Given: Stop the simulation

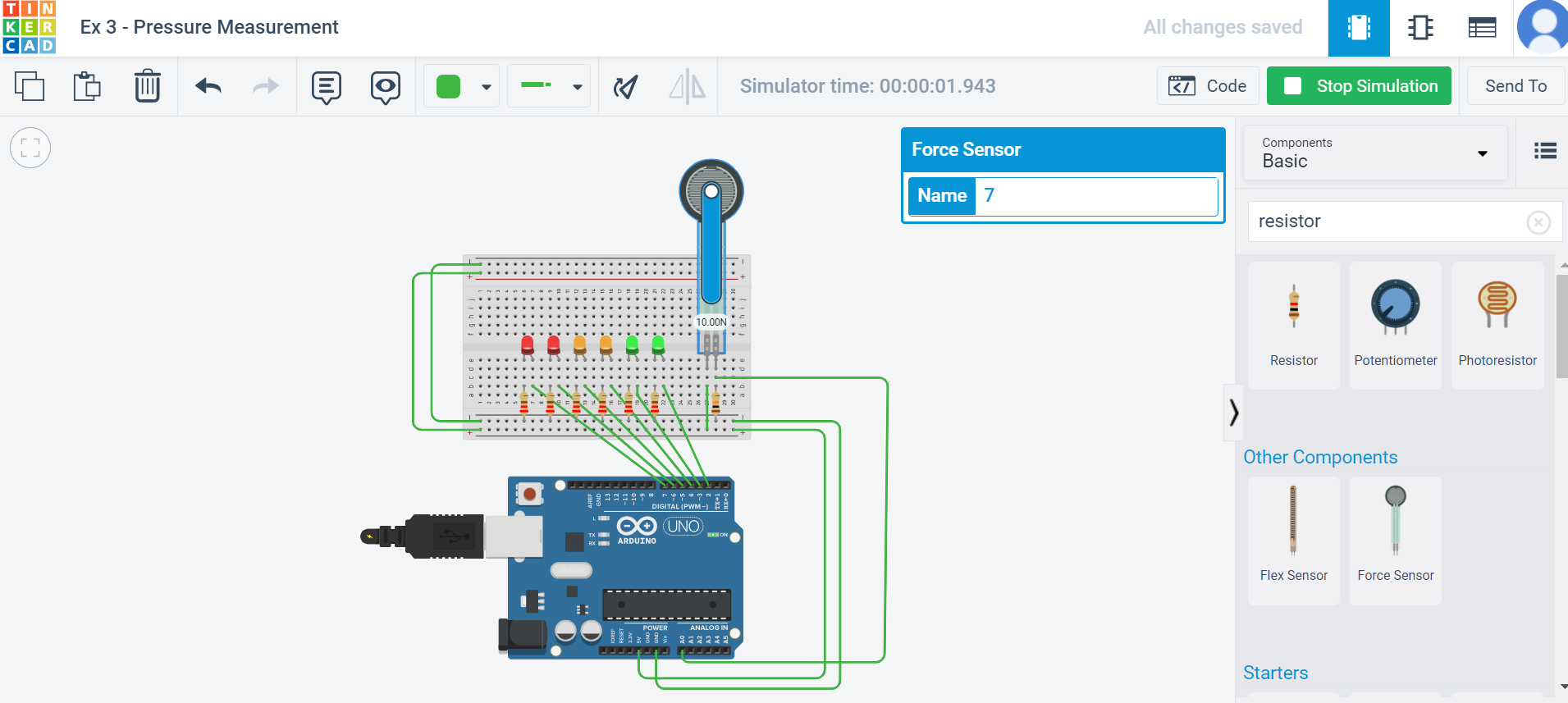Looking at the screenshot, I should pos(1359,86).
